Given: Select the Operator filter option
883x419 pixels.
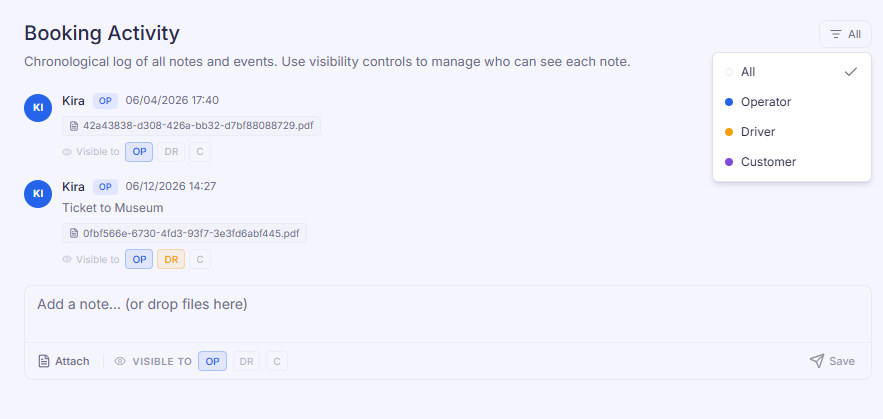Looking at the screenshot, I should pyautogui.click(x=792, y=102).
